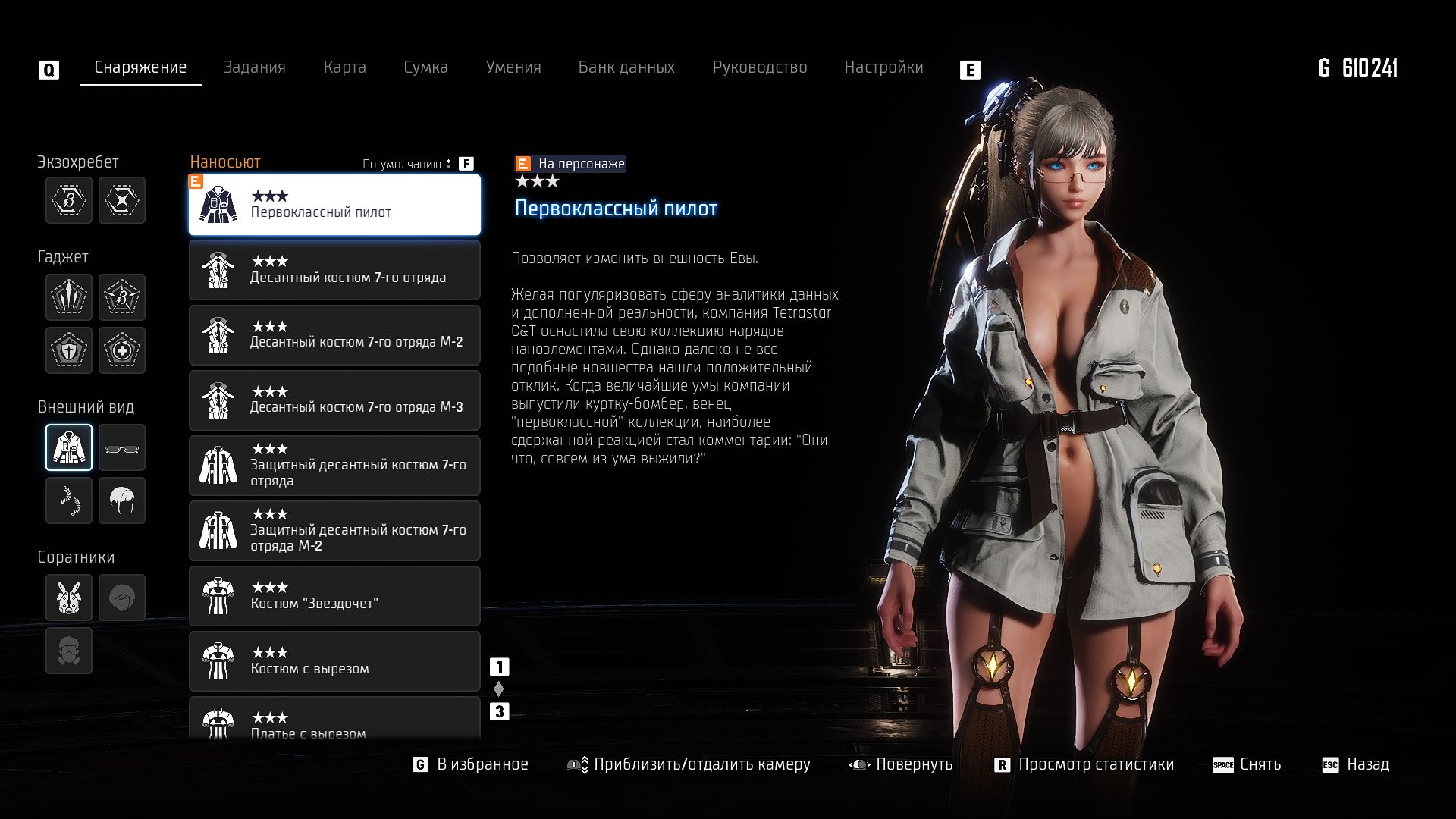Select Защитный десантный костюм 7-го отряда

click(334, 466)
